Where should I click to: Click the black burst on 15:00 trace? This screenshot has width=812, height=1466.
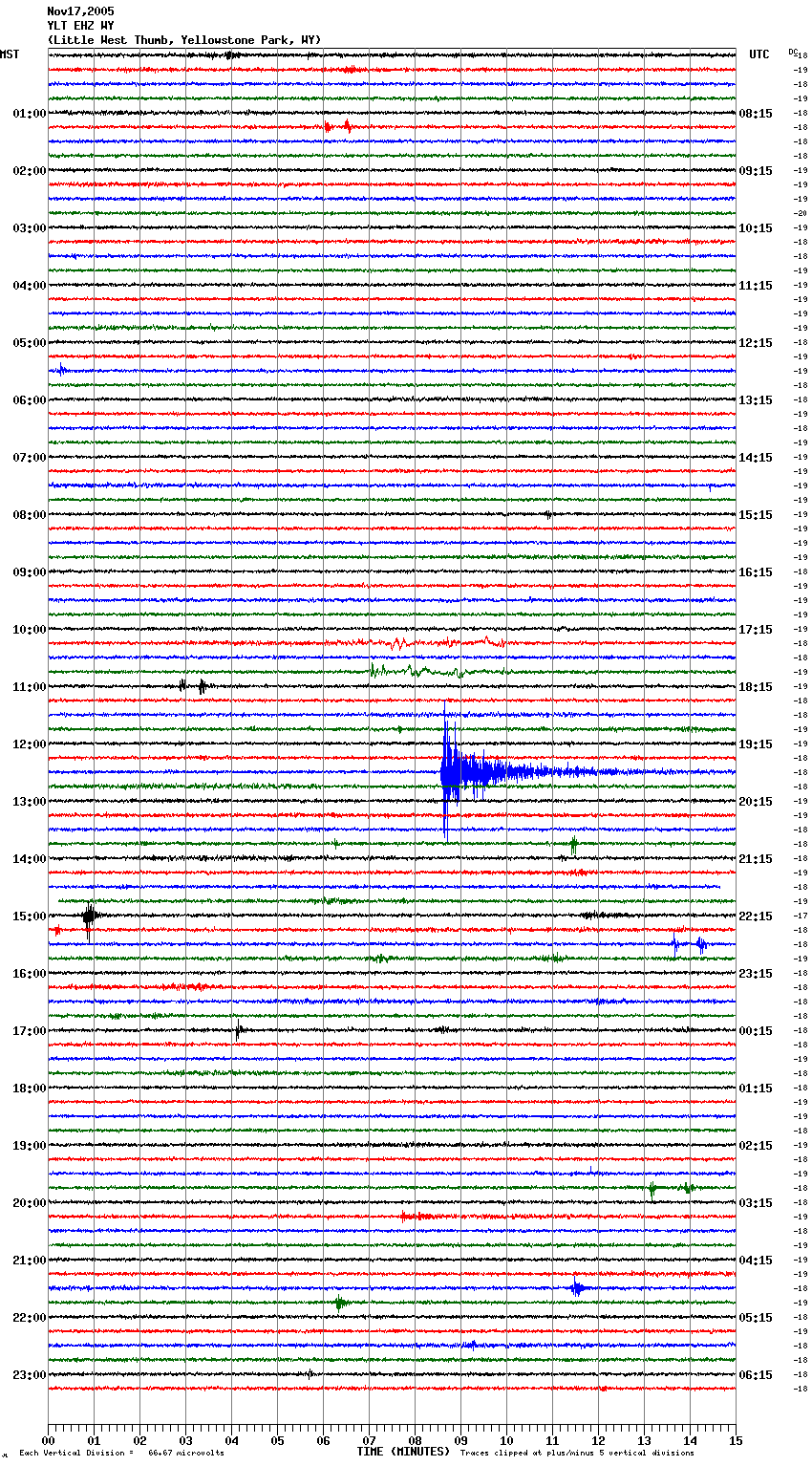(89, 916)
